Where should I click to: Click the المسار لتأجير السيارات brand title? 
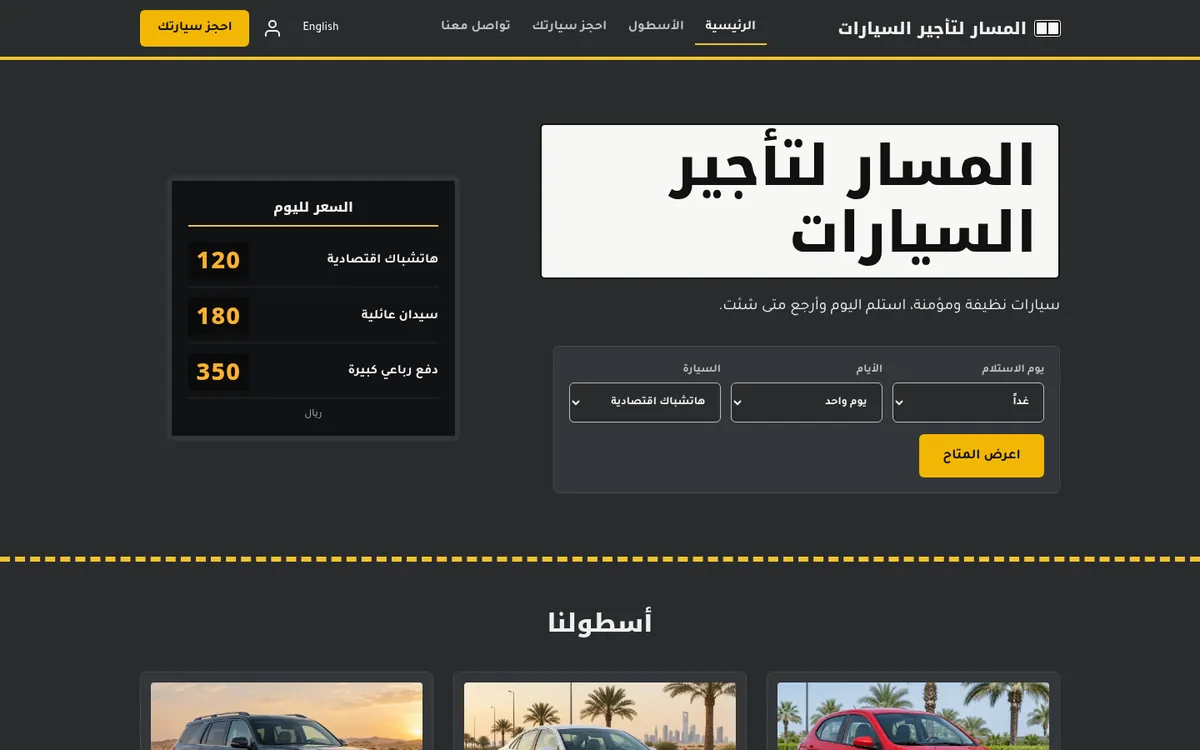[x=932, y=29]
